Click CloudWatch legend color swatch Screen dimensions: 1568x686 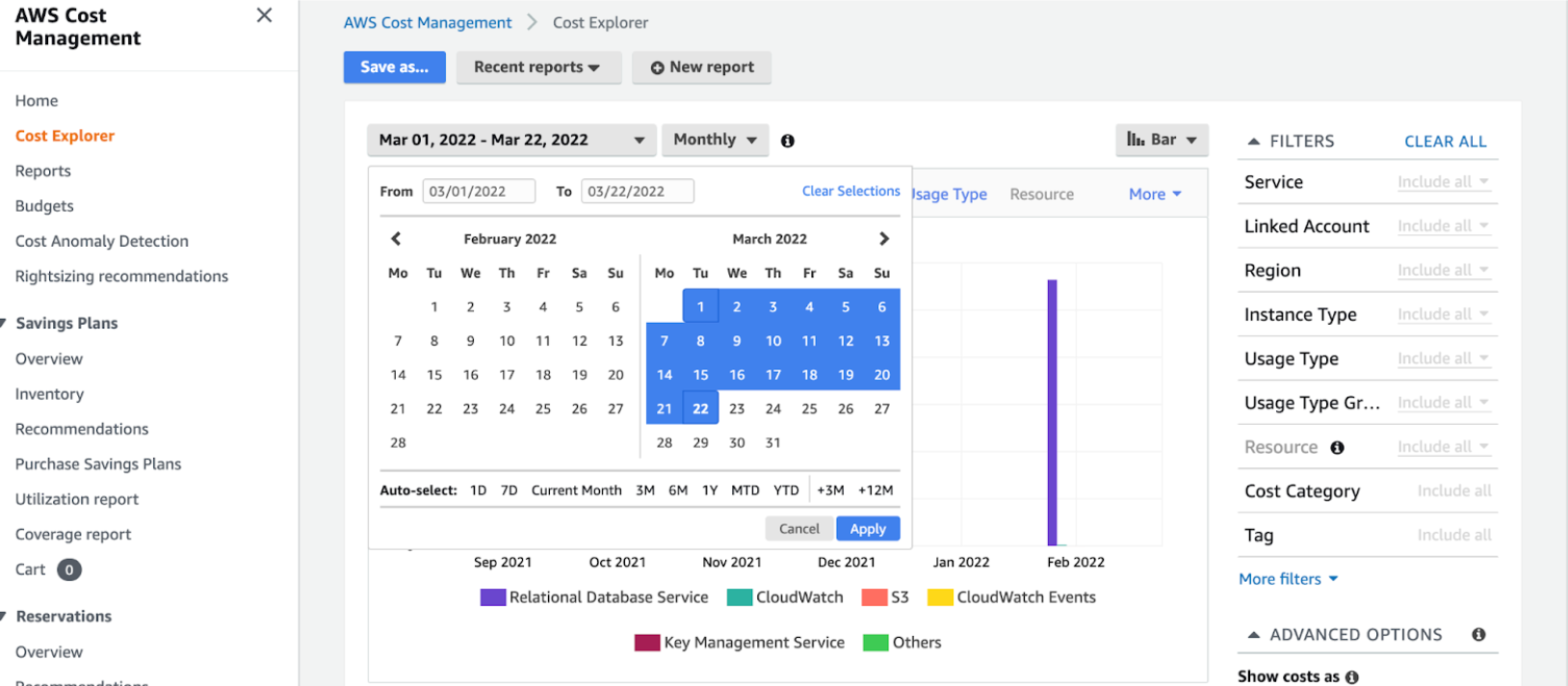(740, 597)
